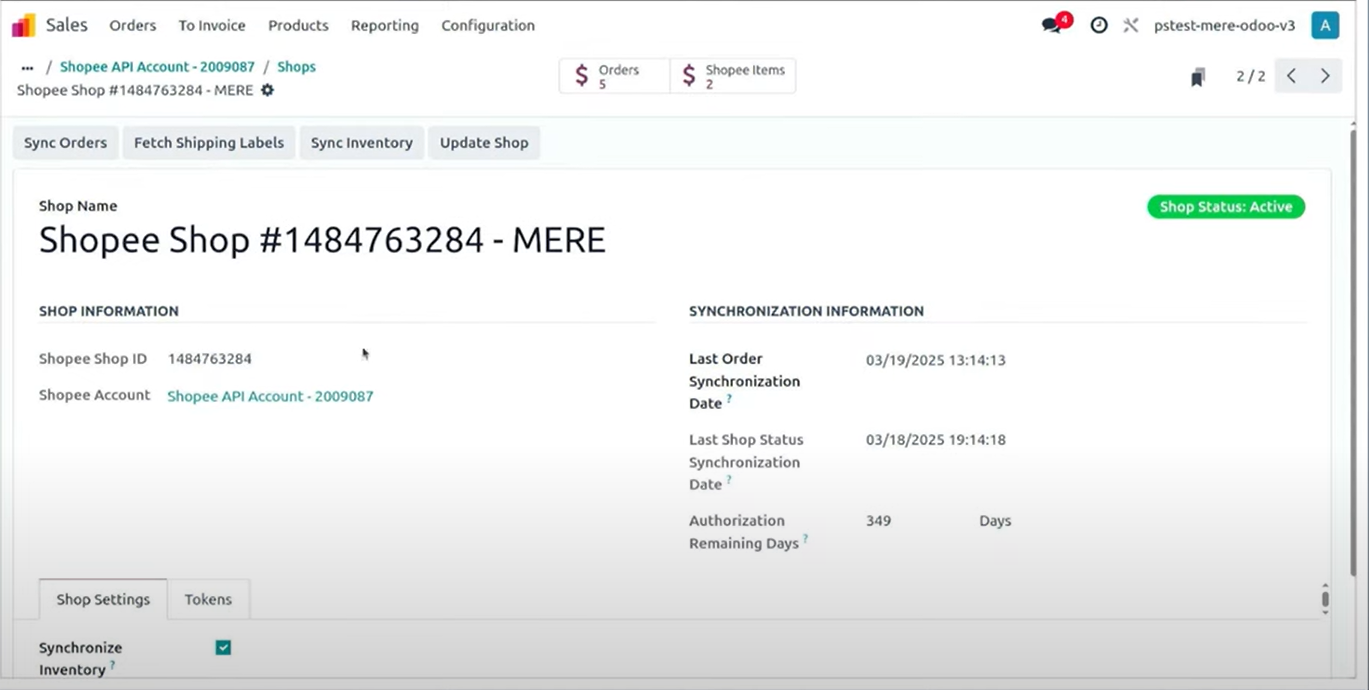The image size is (1369, 690).
Task: Click the pager counter 2 / 2
Action: pyautogui.click(x=1250, y=76)
